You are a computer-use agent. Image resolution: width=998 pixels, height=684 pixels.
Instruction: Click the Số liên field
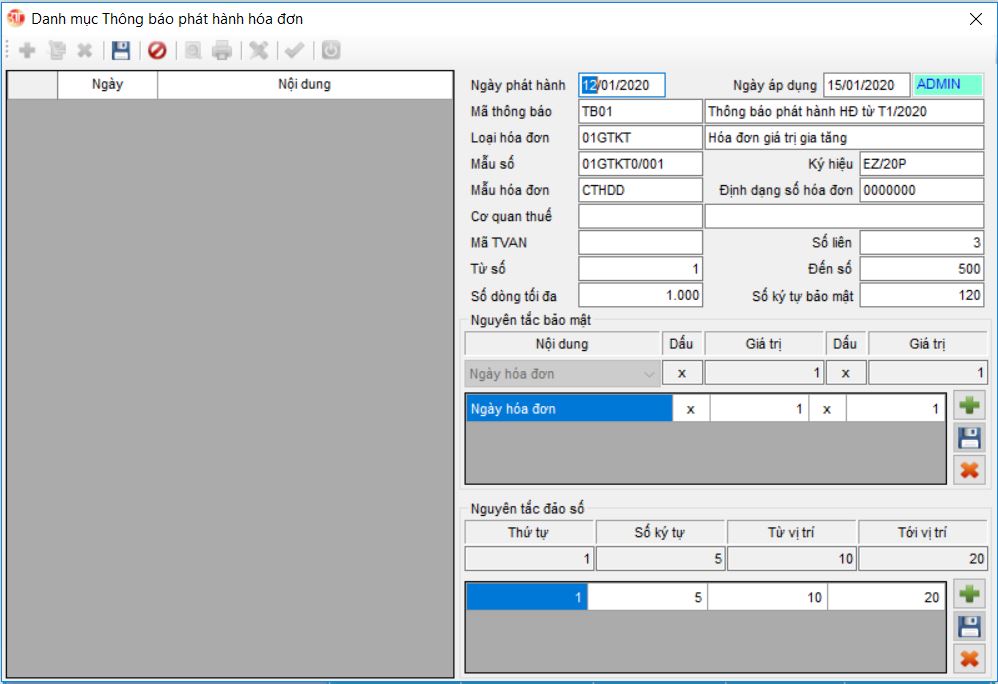922,242
